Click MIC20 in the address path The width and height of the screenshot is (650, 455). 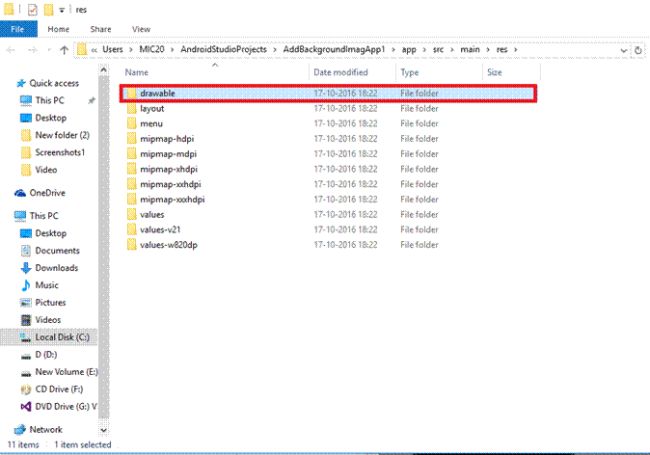coord(152,49)
